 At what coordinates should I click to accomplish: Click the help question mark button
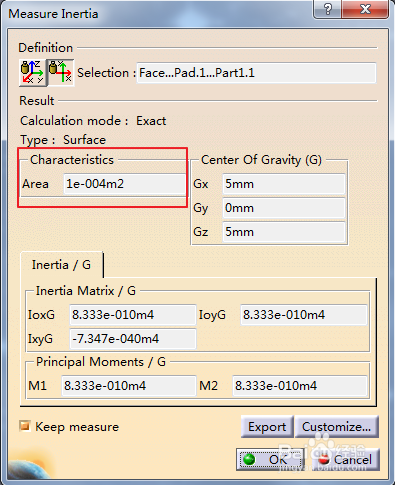[327, 9]
